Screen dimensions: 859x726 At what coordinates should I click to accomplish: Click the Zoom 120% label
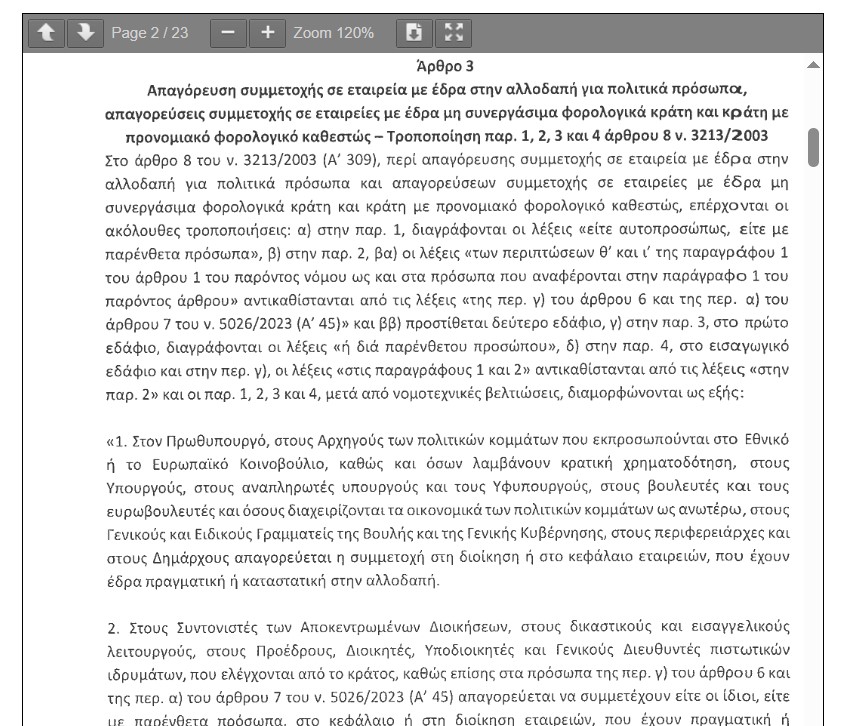pyautogui.click(x=333, y=33)
